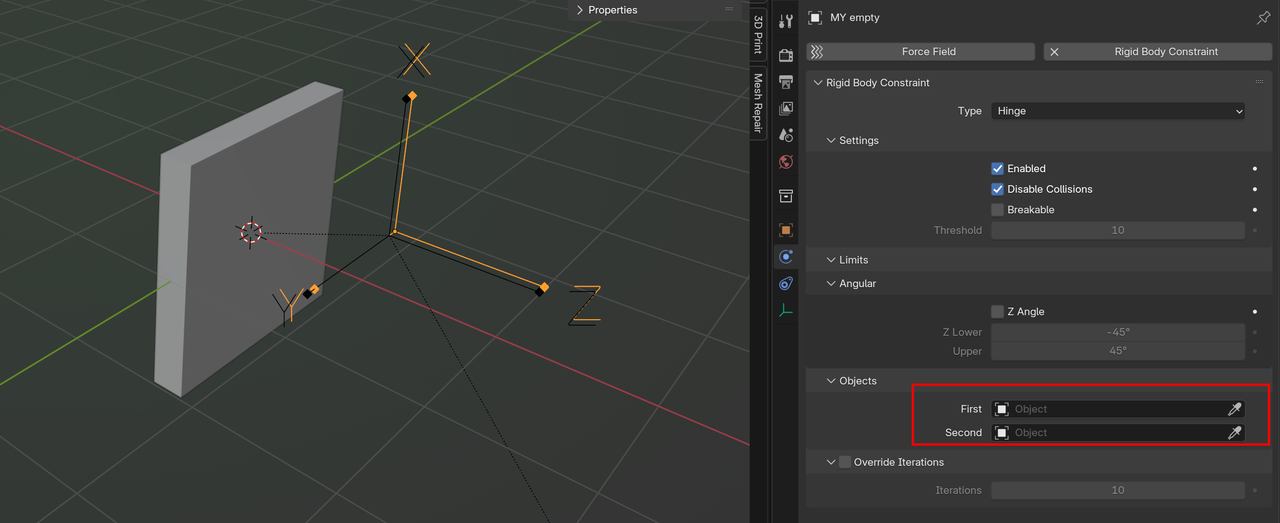1280x523 pixels.
Task: Open the 3D Print sidebar tab
Action: [x=758, y=36]
